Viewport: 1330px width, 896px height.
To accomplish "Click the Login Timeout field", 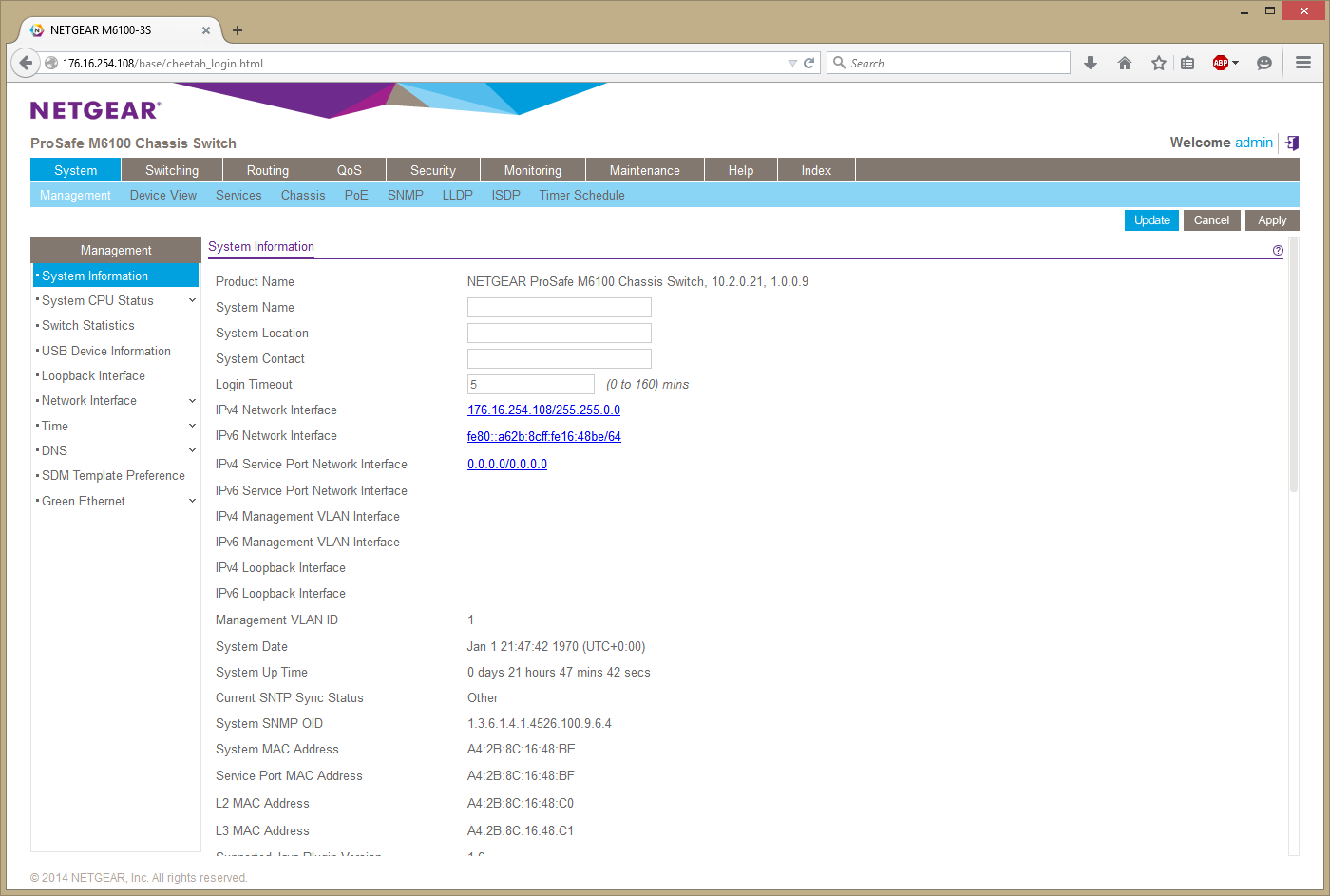I will tap(531, 384).
